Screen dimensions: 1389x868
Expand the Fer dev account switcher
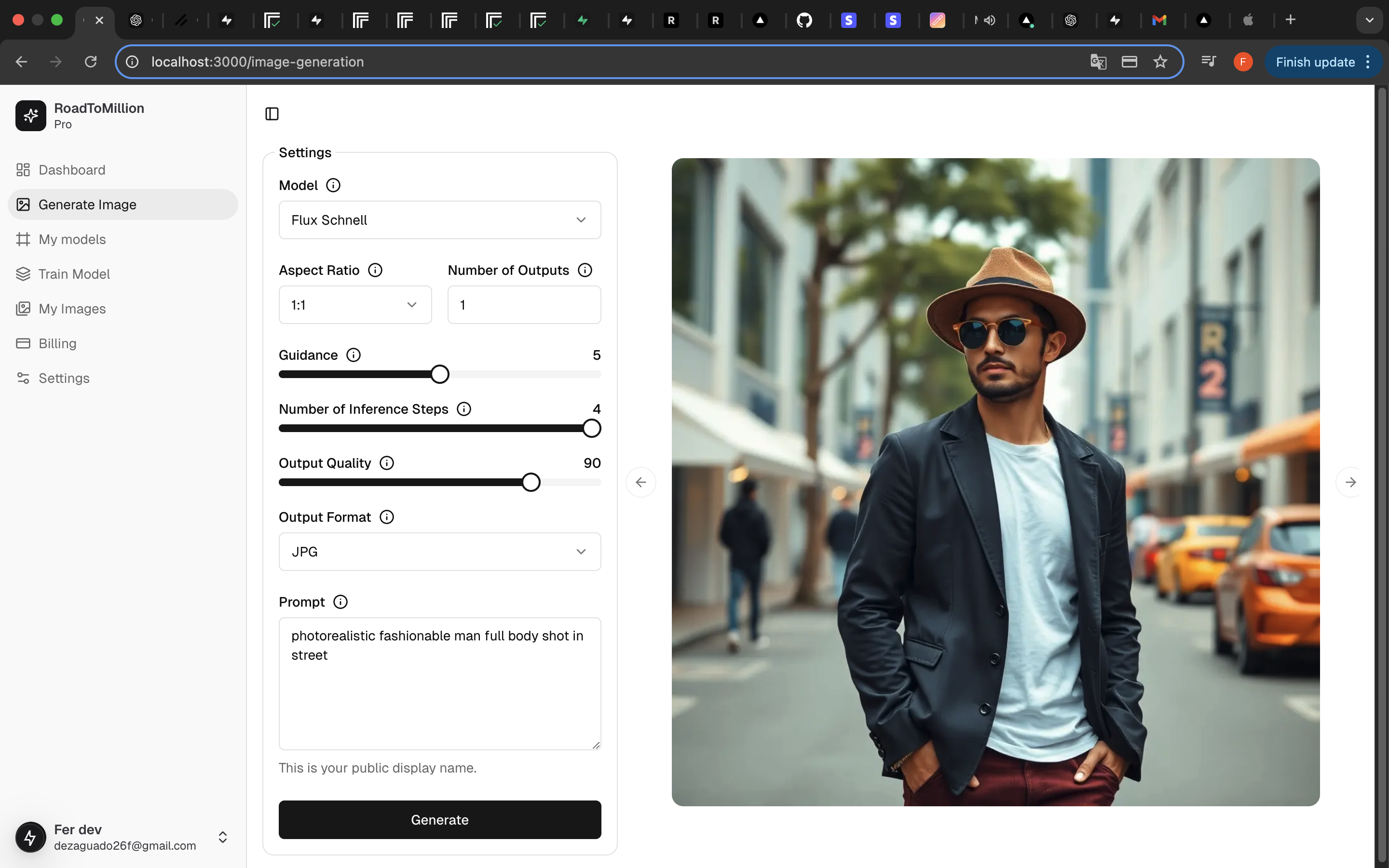(223, 837)
